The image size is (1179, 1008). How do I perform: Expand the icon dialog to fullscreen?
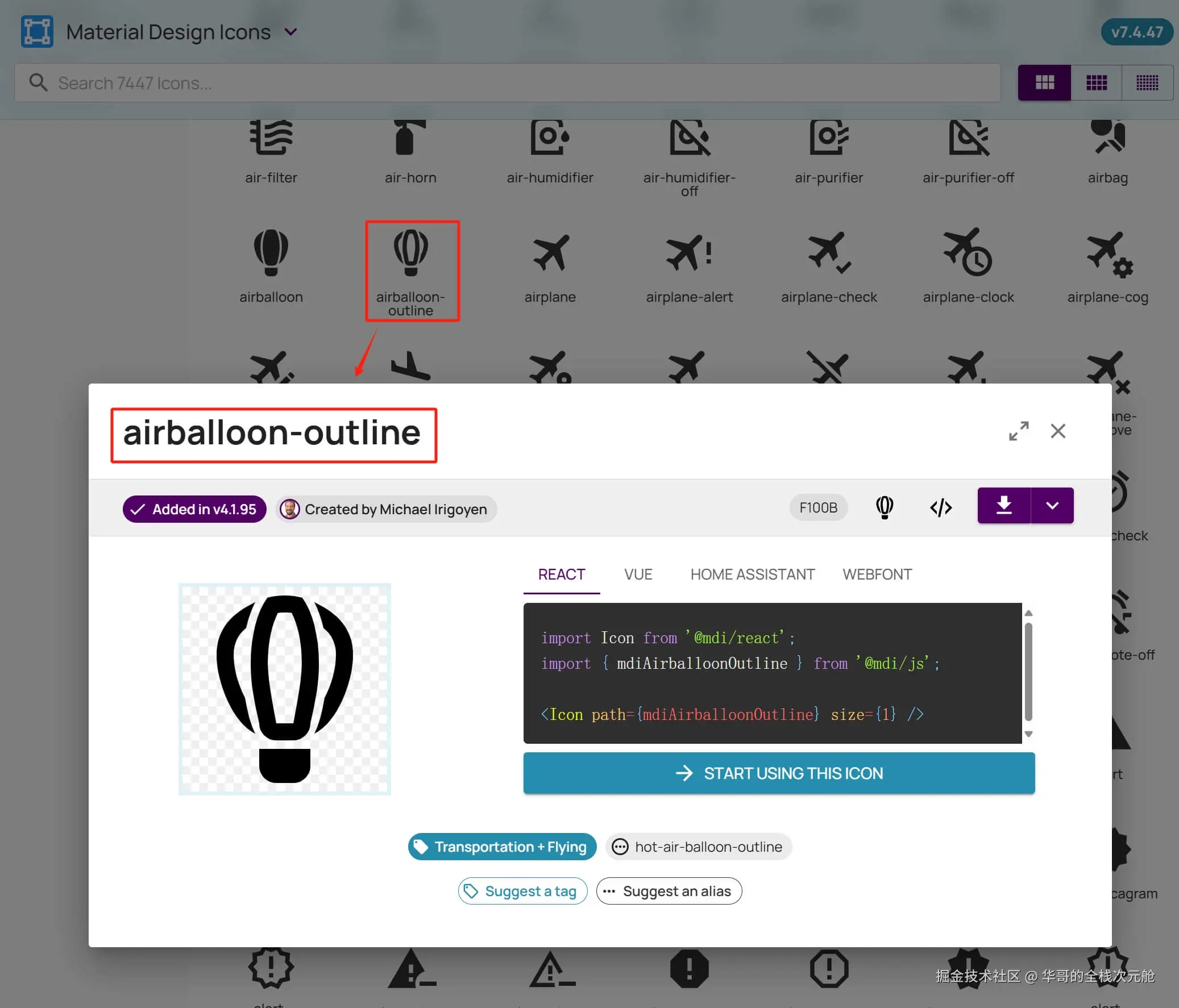point(1018,431)
